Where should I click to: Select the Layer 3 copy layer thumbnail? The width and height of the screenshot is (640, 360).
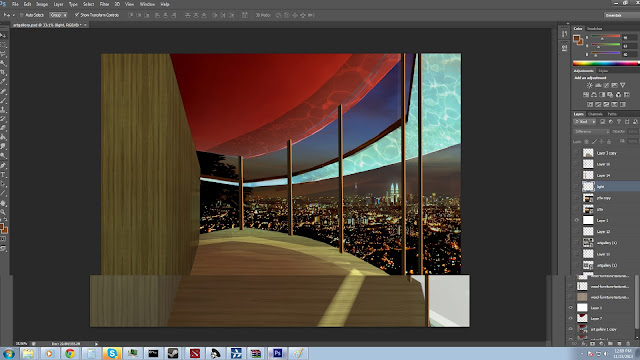click(588, 153)
